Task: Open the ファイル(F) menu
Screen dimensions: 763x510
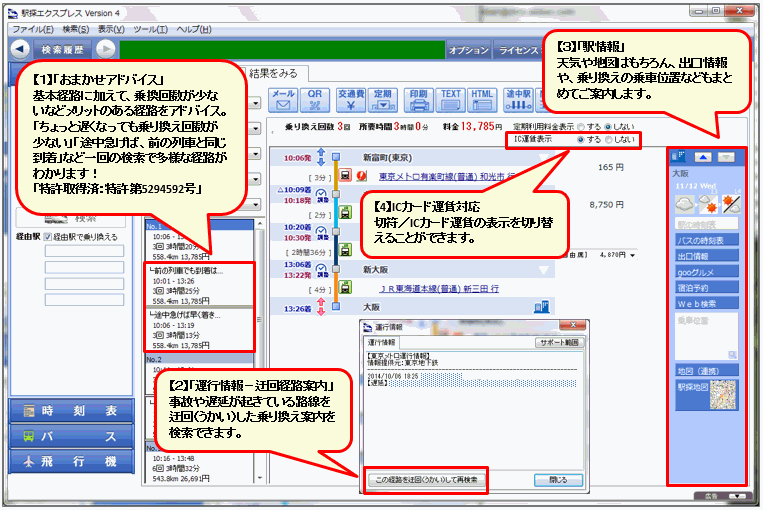Action: pyautogui.click(x=33, y=30)
